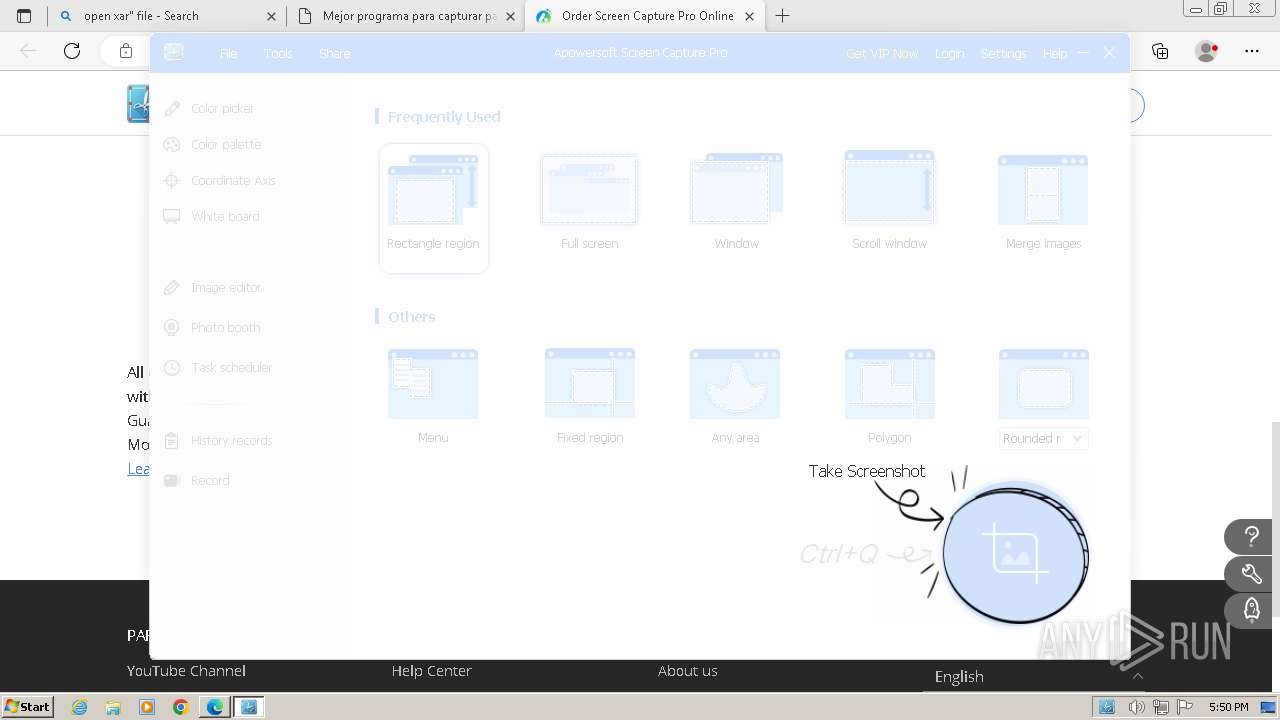Activate the Coordinate Axis tool
Viewport: 1280px width, 720px height.
click(x=219, y=180)
